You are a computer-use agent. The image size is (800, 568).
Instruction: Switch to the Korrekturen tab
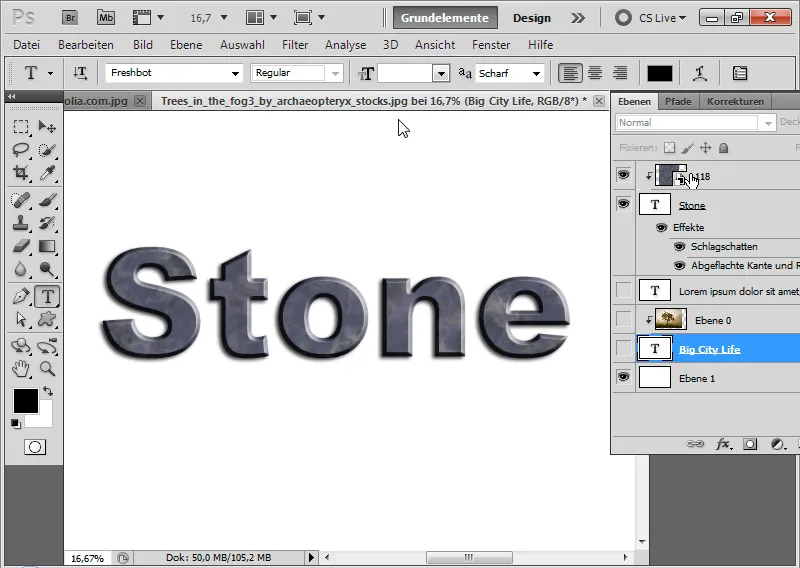[x=735, y=101]
